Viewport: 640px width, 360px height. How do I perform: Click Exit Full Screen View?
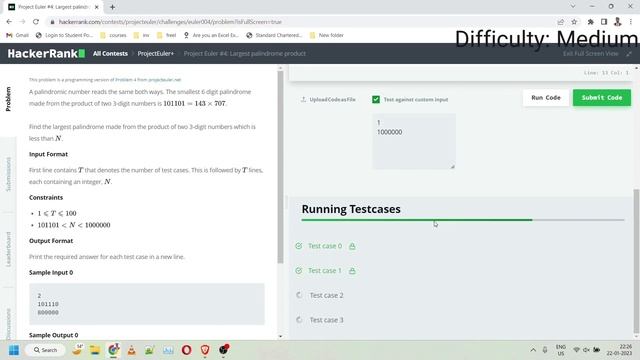tap(591, 53)
